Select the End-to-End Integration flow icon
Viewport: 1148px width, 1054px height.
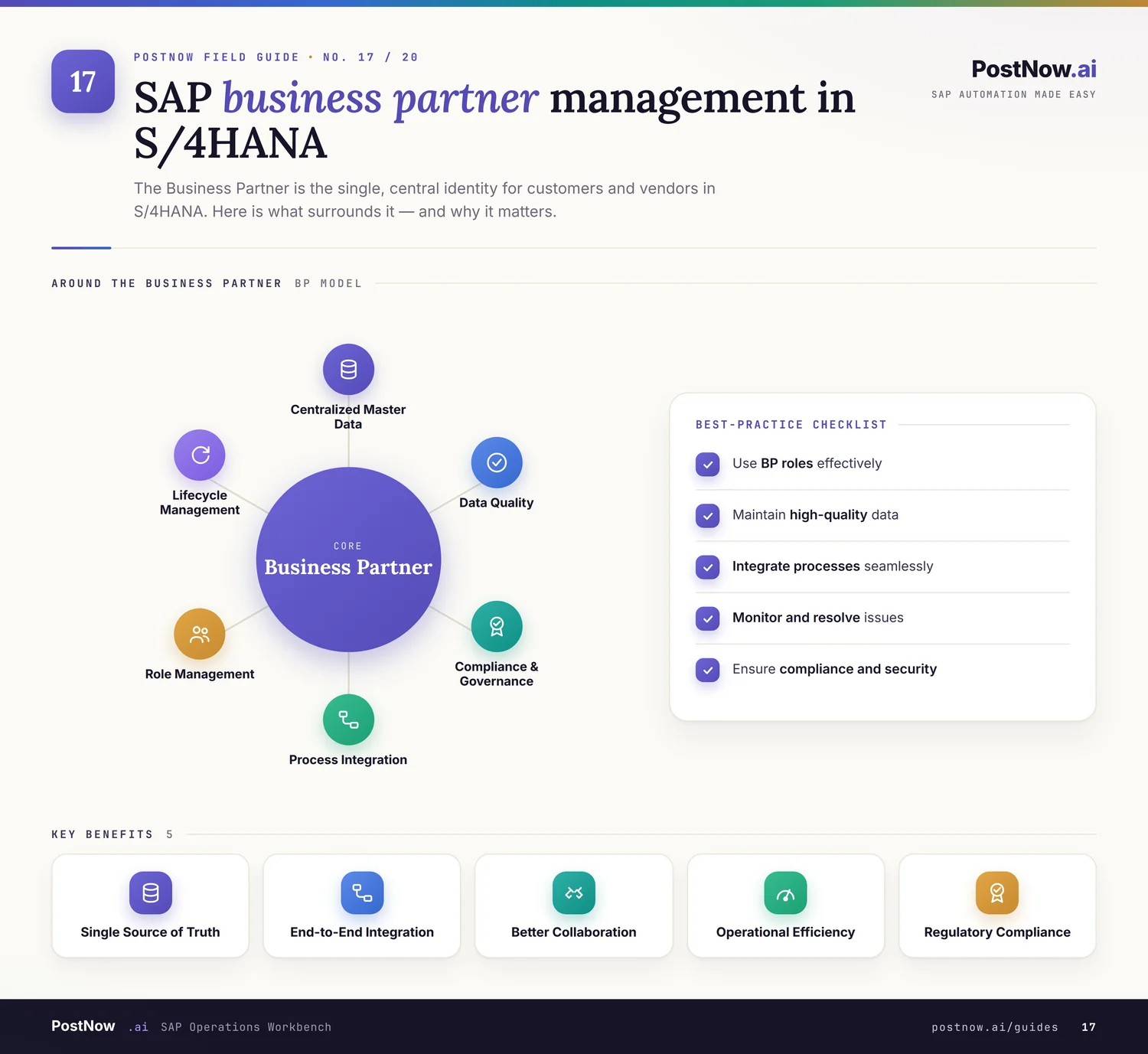362,892
